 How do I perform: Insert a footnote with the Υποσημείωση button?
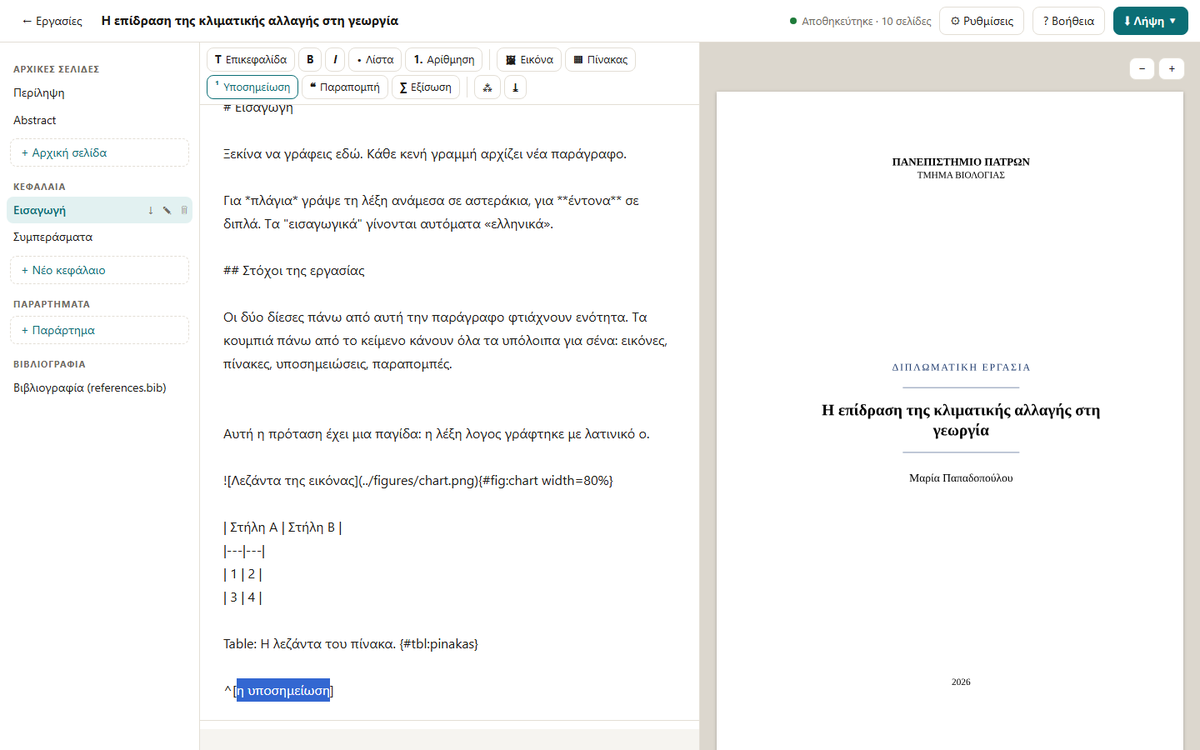tap(252, 87)
